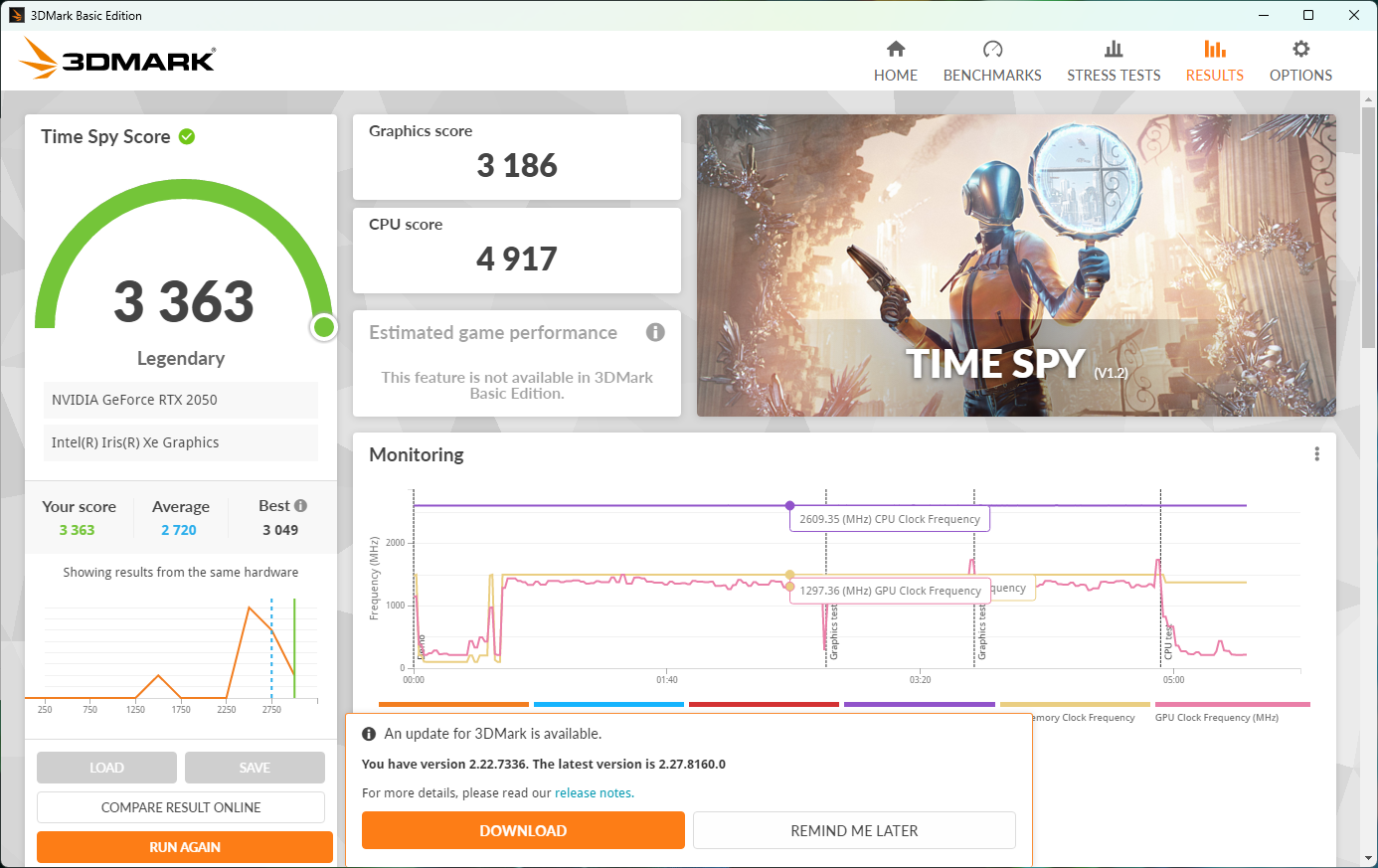1378x868 pixels.
Task: Click COMPARE RESULT ONLINE button
Action: click(x=181, y=807)
